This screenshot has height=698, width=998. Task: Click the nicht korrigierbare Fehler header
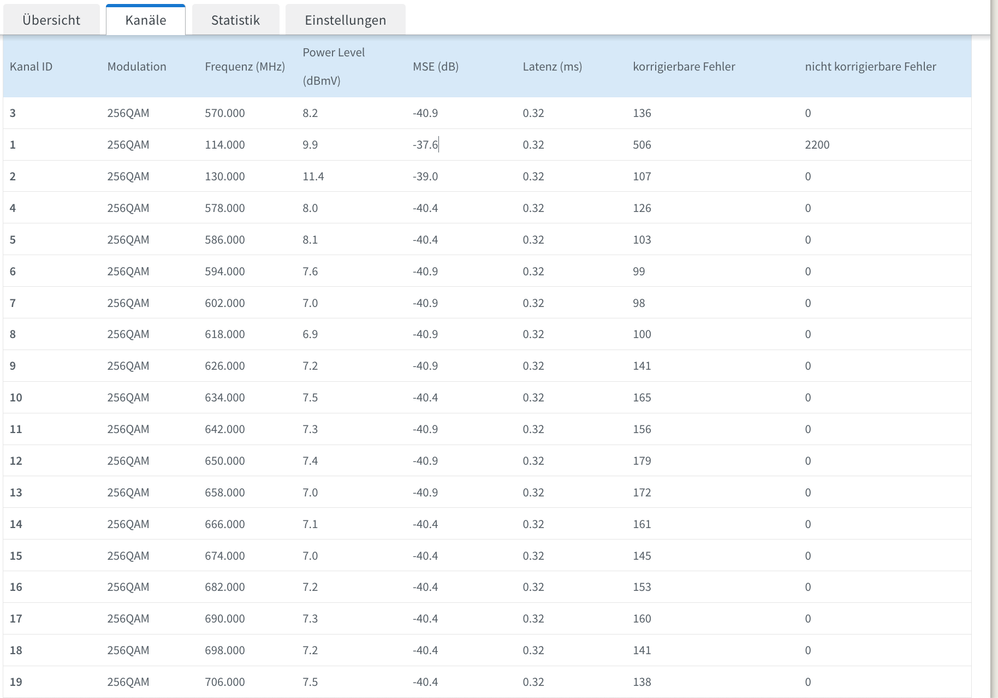870,67
